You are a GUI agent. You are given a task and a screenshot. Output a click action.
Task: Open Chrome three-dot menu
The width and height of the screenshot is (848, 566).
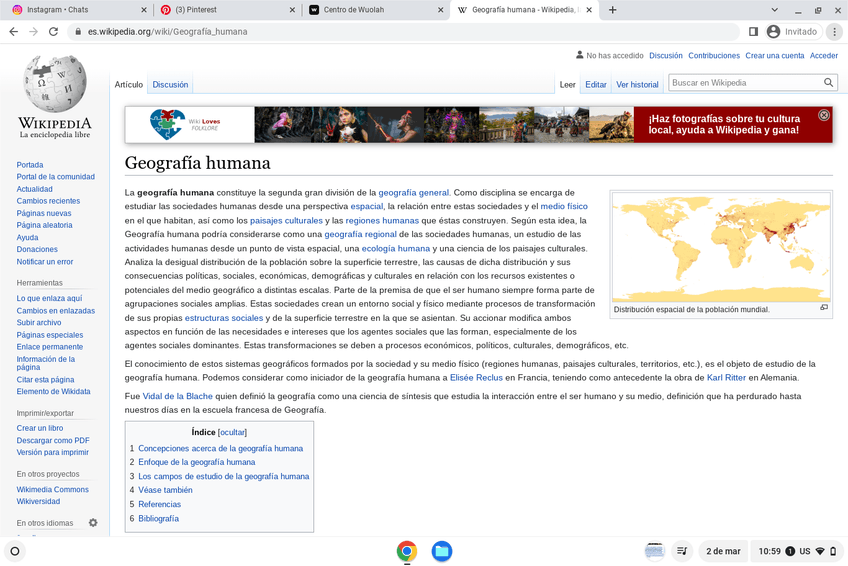(834, 32)
